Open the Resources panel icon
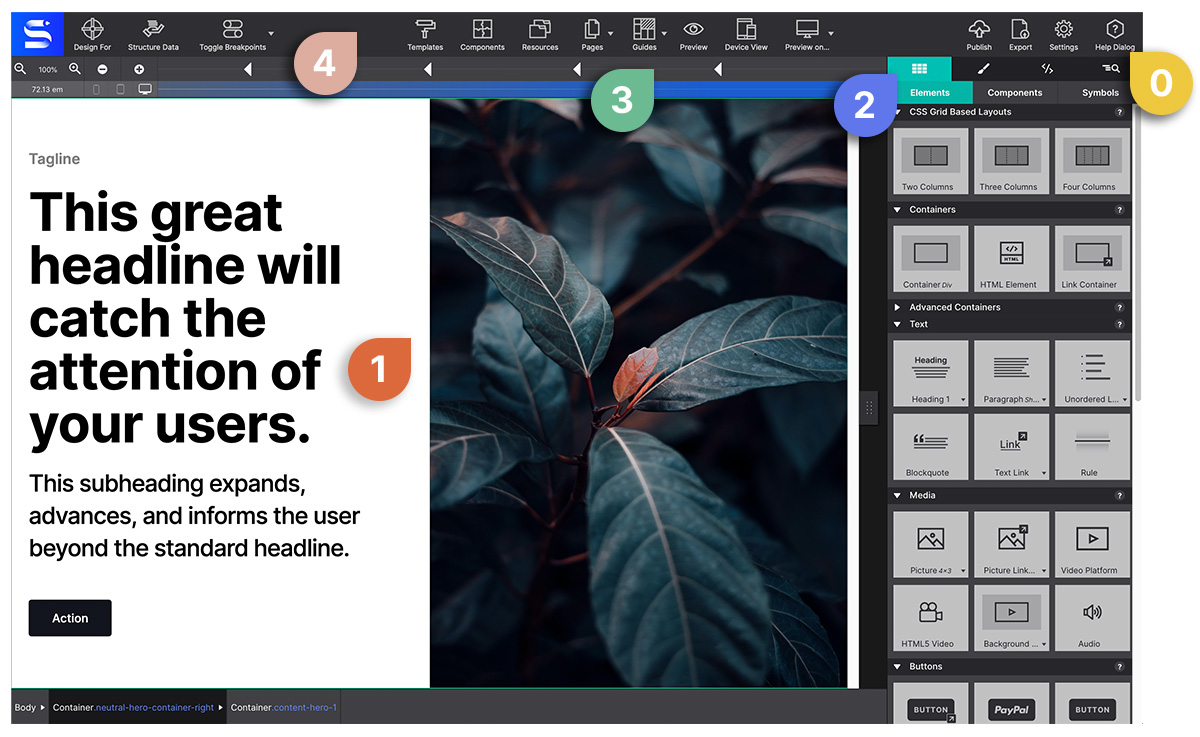1200x737 pixels. point(540,29)
